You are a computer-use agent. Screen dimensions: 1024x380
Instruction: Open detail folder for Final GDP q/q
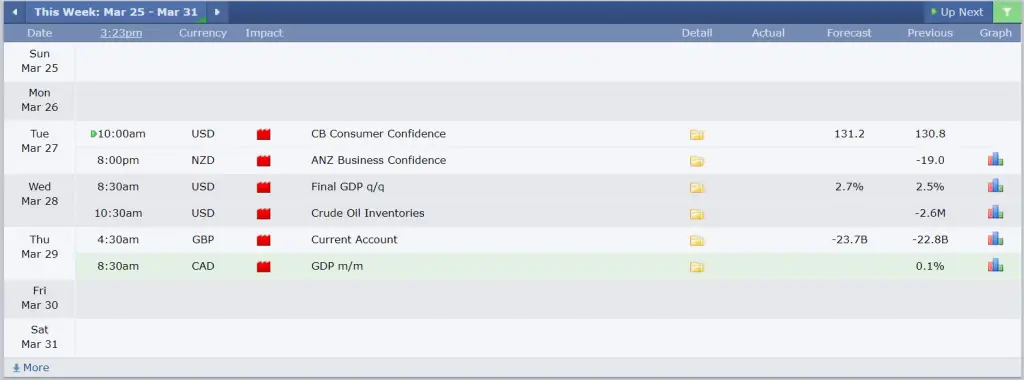(x=697, y=188)
